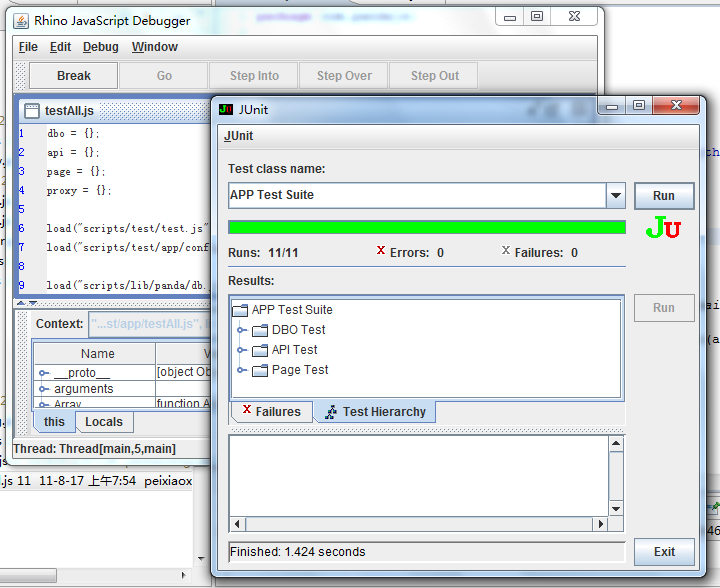720x588 pixels.
Task: Click the testAll.js document icon in the title
Action: click(32, 111)
